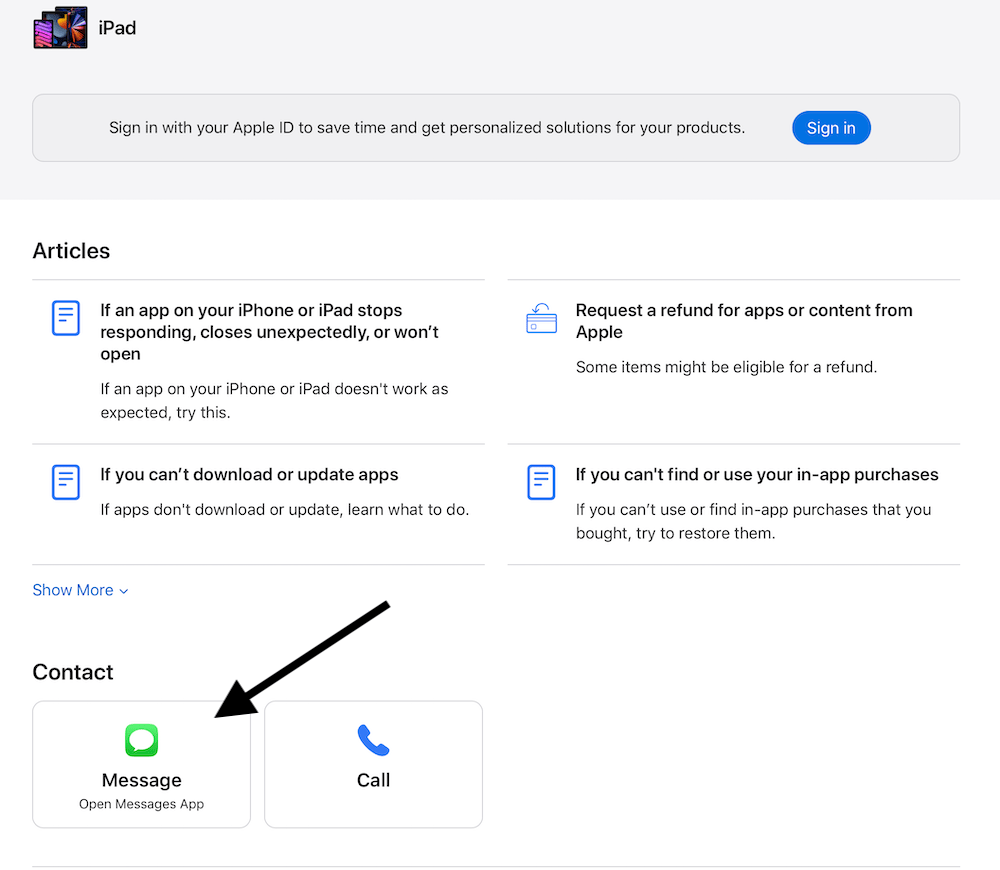Click the Articles section heading
Image resolution: width=1000 pixels, height=870 pixels.
(71, 251)
